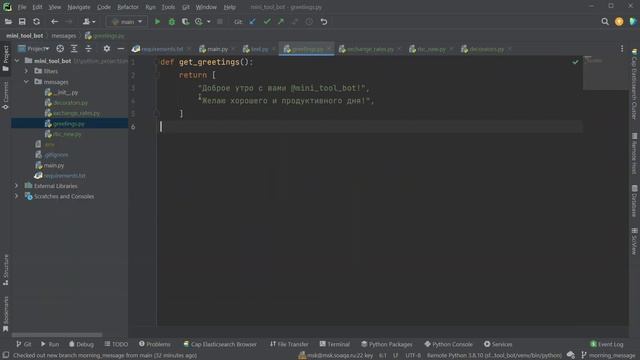Collapse the mini_tool_bot root folder
Screen dimensions: 640x360
tap(17, 61)
